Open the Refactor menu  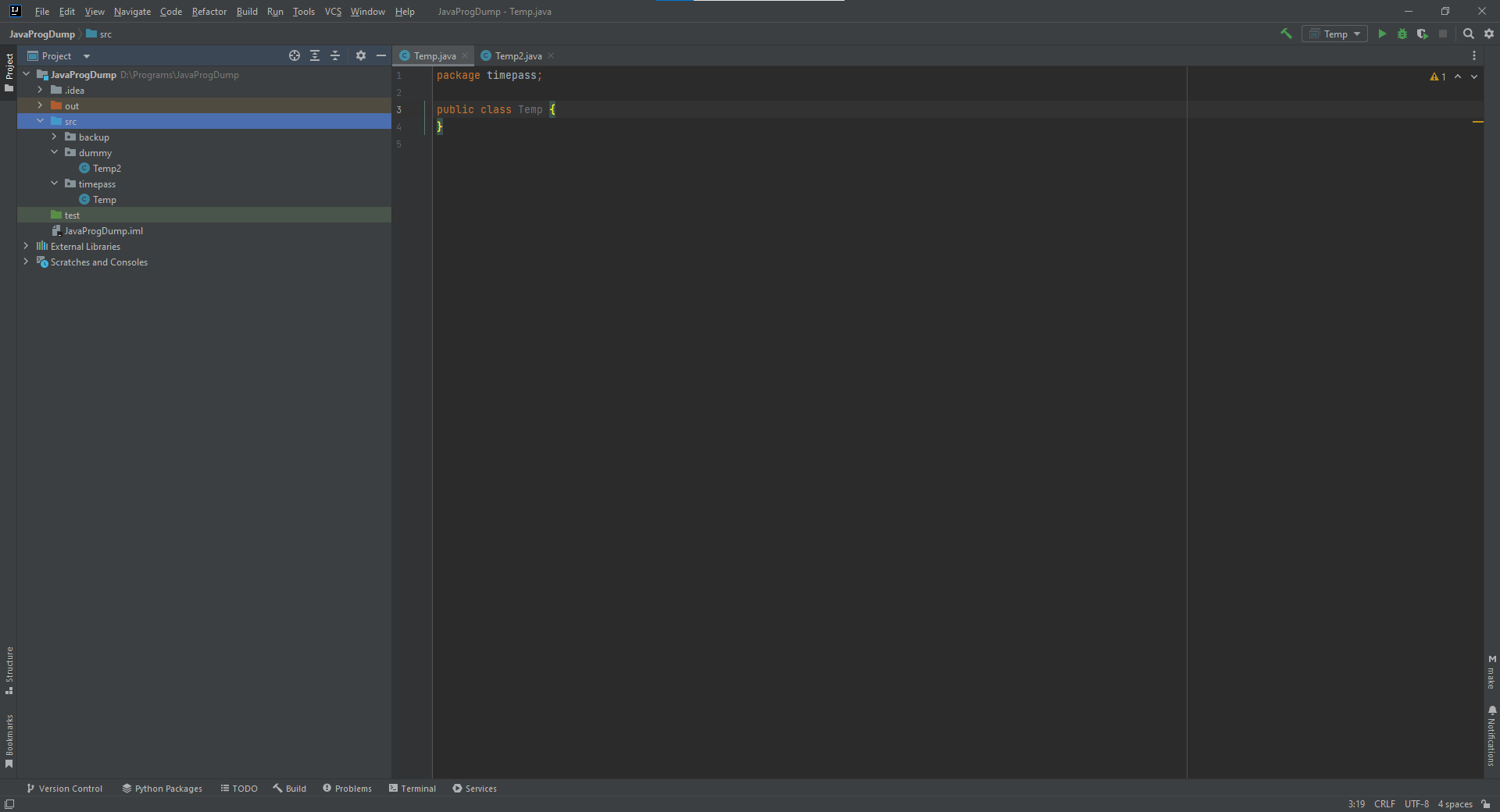pos(209,12)
